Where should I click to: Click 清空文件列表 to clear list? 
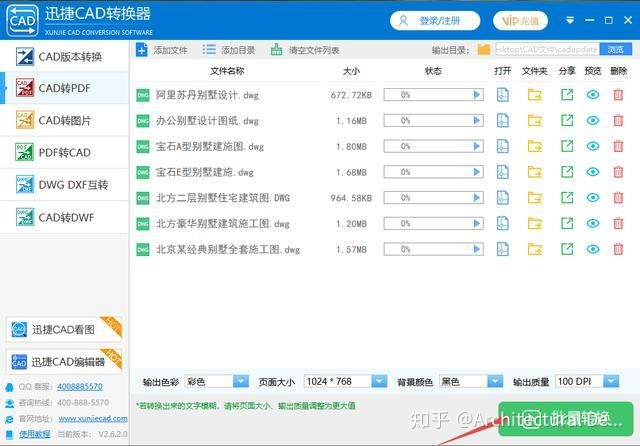pyautogui.click(x=305, y=50)
